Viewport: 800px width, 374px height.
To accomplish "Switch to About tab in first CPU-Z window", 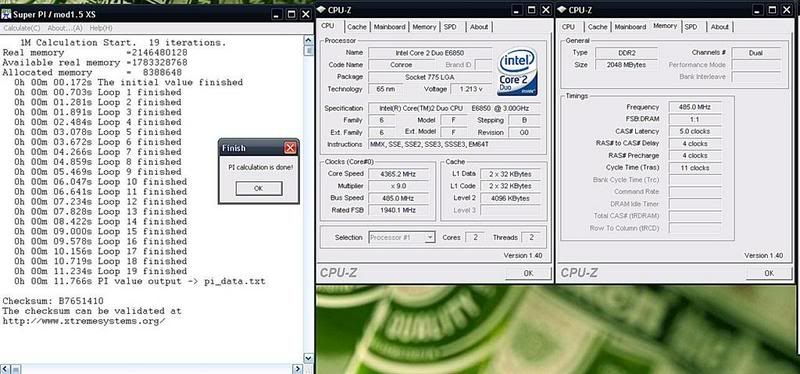I will pyautogui.click(x=479, y=27).
